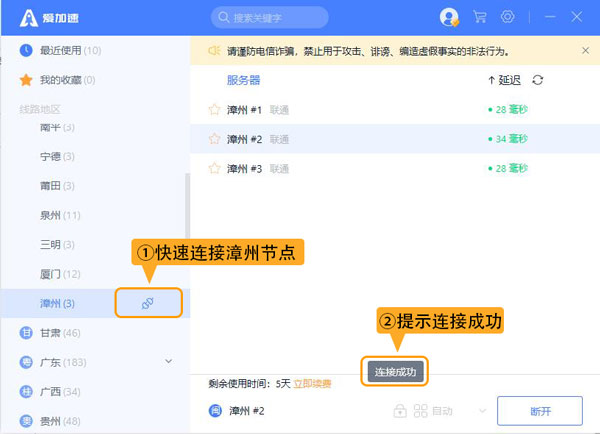Click the 服务器 column header

(243, 80)
